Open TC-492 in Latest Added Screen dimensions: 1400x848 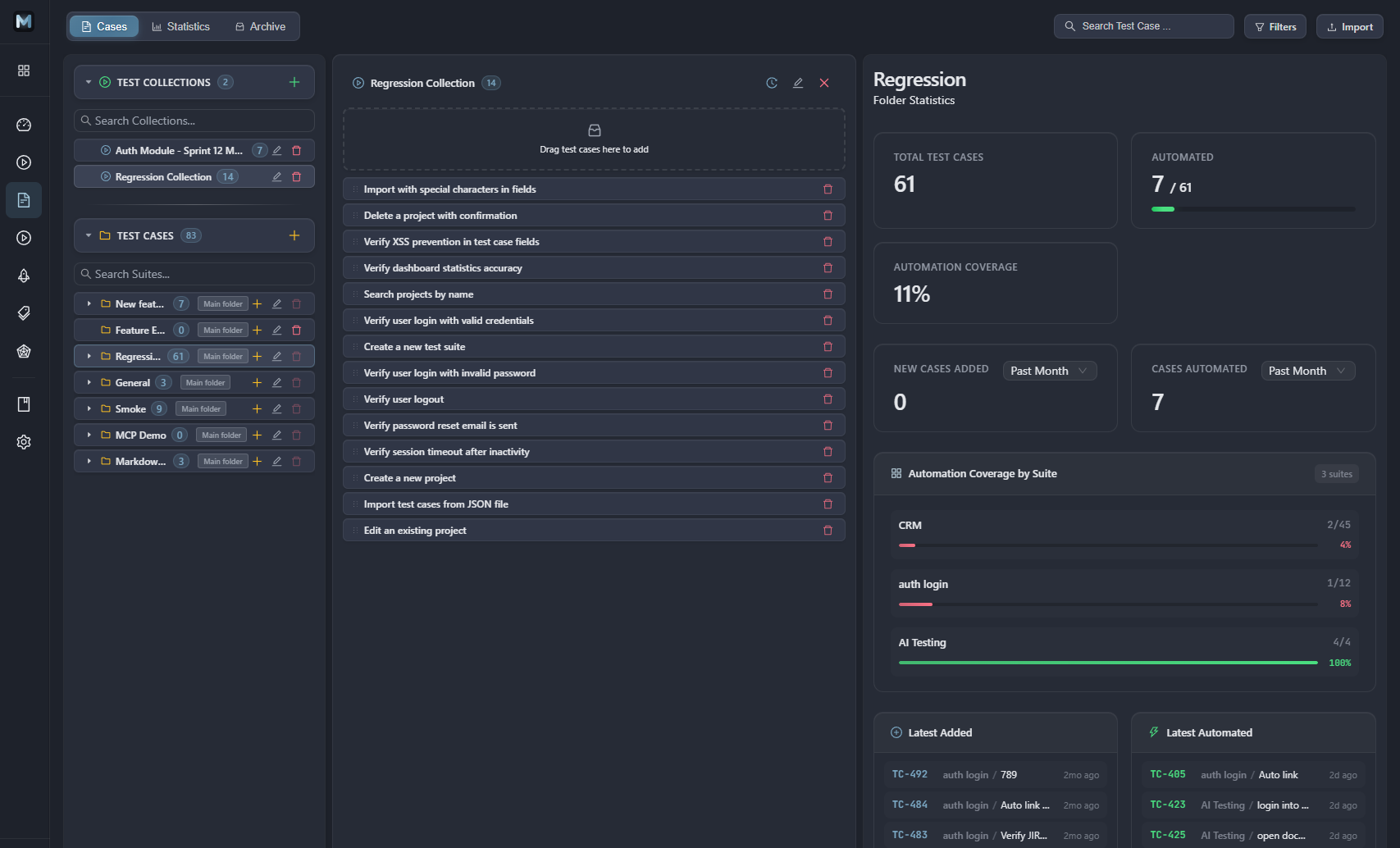pos(996,775)
